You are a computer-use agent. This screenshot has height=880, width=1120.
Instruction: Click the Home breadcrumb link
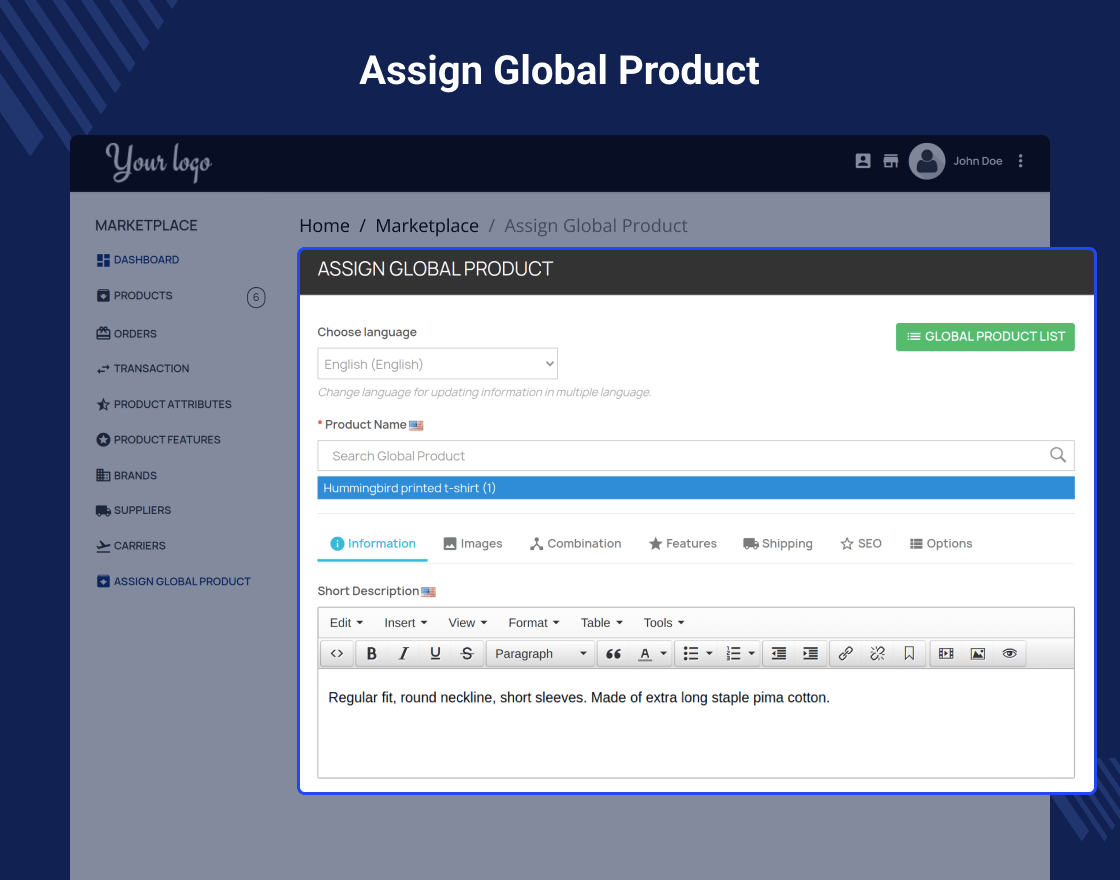(x=324, y=226)
